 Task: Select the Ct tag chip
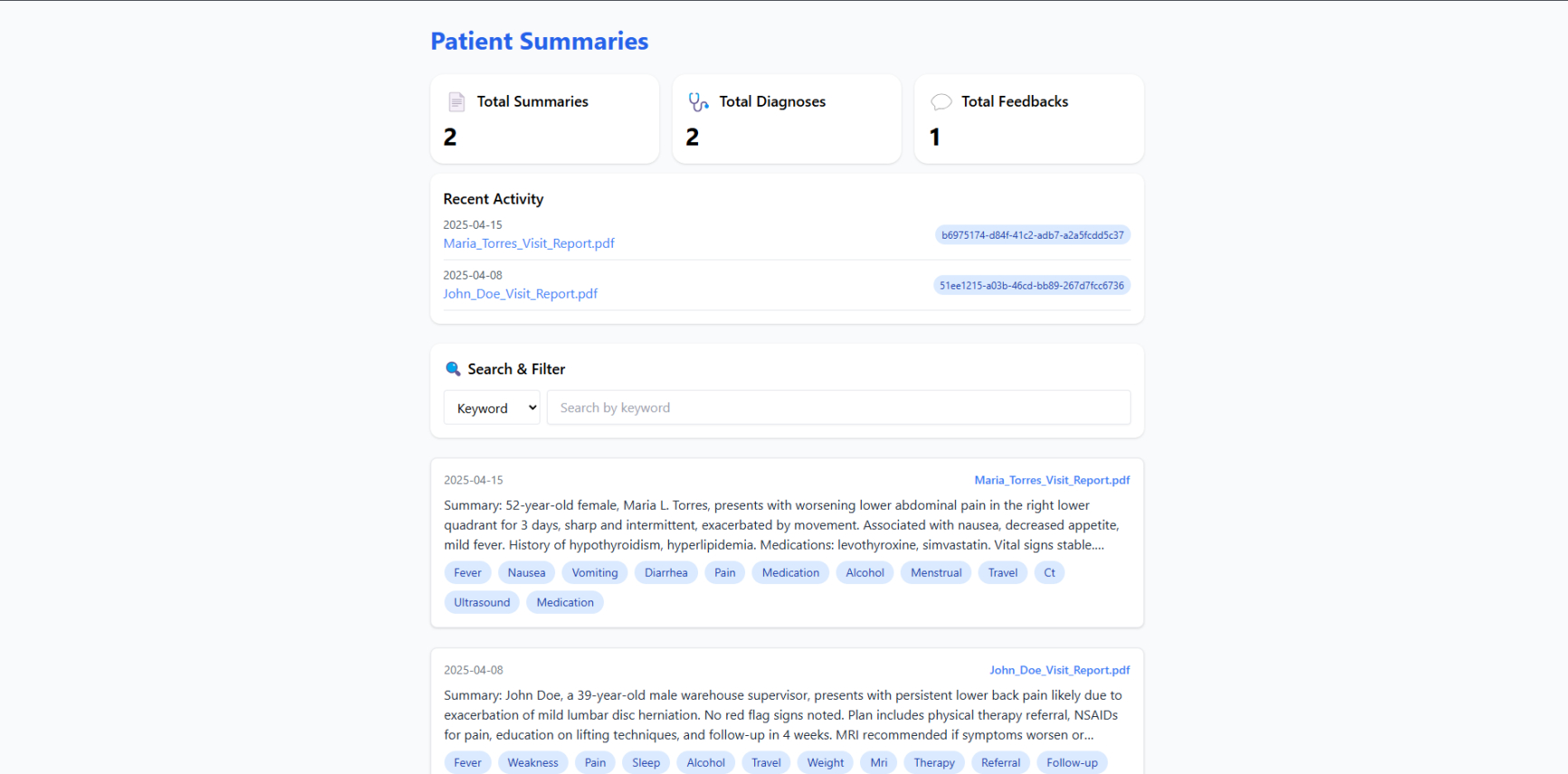1049,573
